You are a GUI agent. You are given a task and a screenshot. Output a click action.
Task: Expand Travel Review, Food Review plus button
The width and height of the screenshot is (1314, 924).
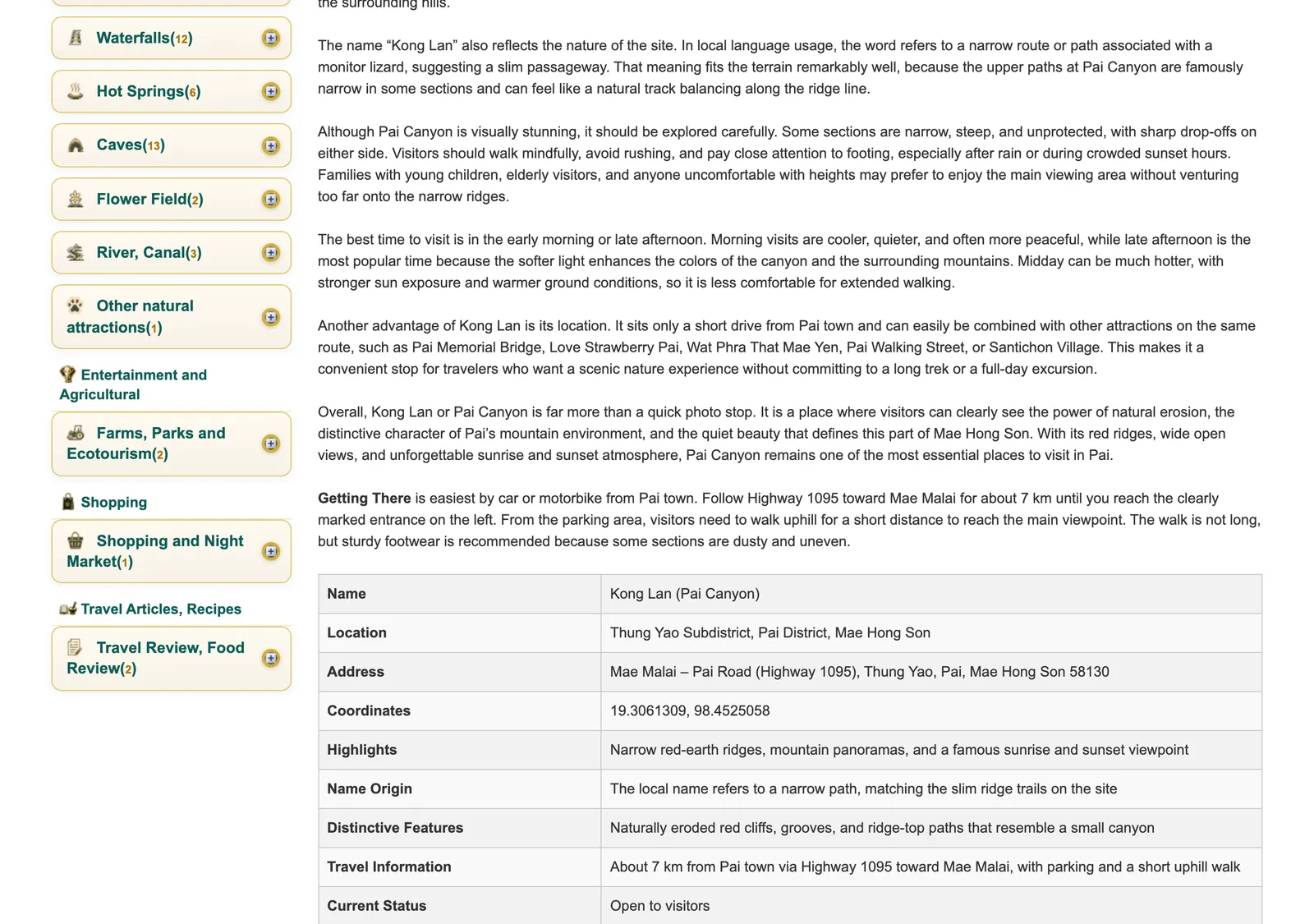pos(271,658)
